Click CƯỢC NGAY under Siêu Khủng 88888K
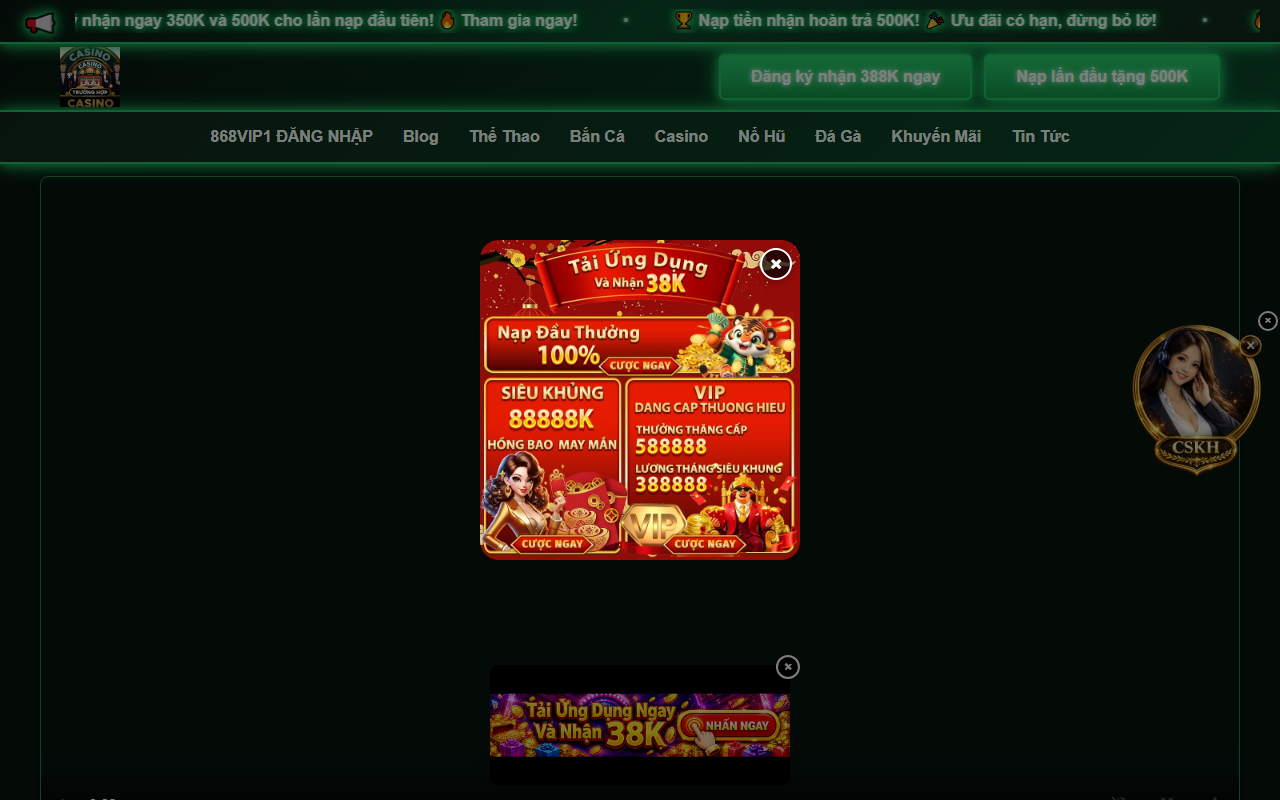This screenshot has height=800, width=1280. coord(551,544)
